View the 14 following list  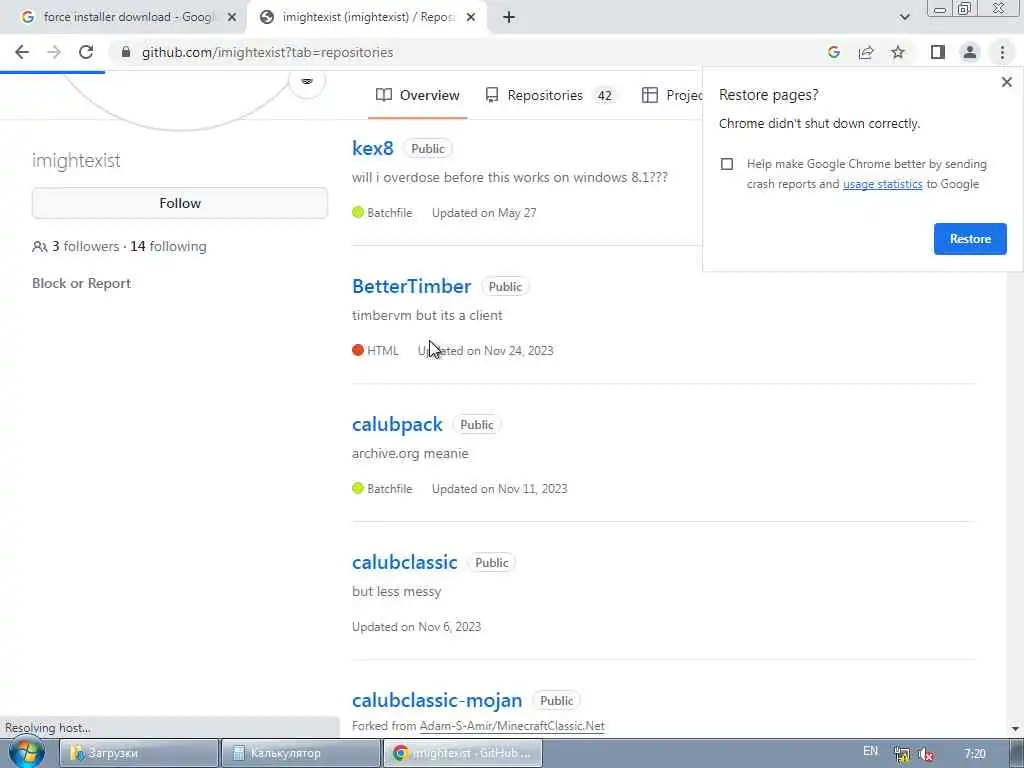tap(168, 247)
